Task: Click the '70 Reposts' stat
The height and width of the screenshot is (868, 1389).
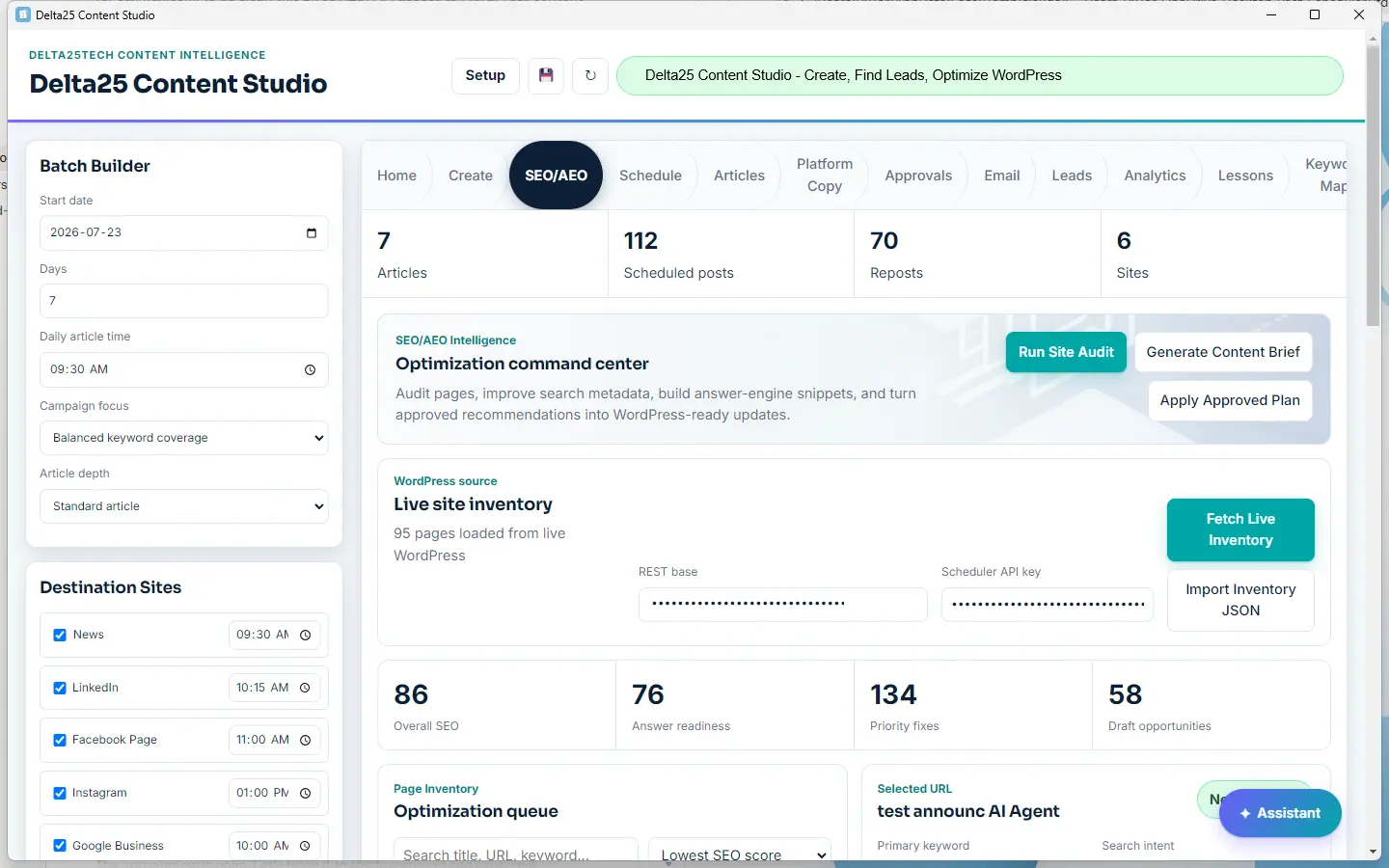Action: click(977, 255)
